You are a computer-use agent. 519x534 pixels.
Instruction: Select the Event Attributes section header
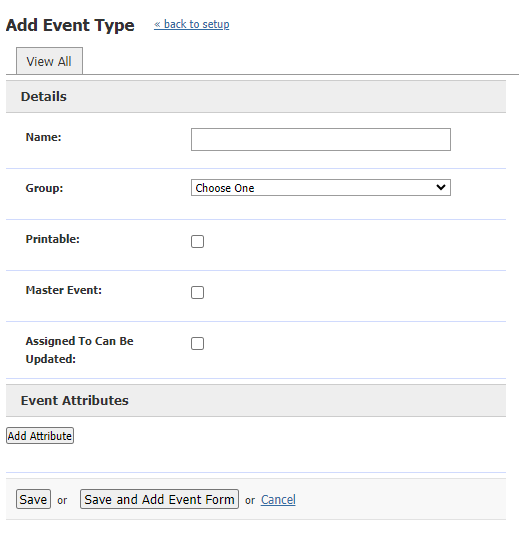pyautogui.click(x=256, y=400)
